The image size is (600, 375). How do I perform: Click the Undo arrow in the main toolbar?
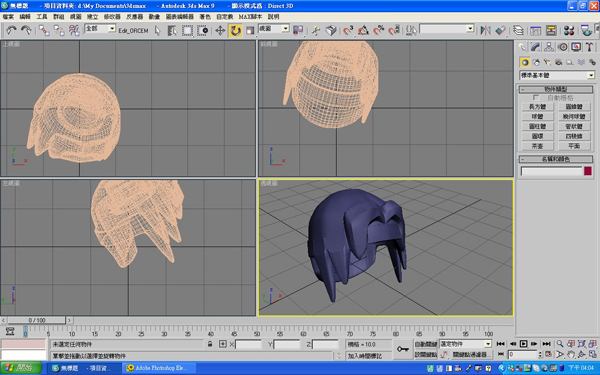click(11, 30)
